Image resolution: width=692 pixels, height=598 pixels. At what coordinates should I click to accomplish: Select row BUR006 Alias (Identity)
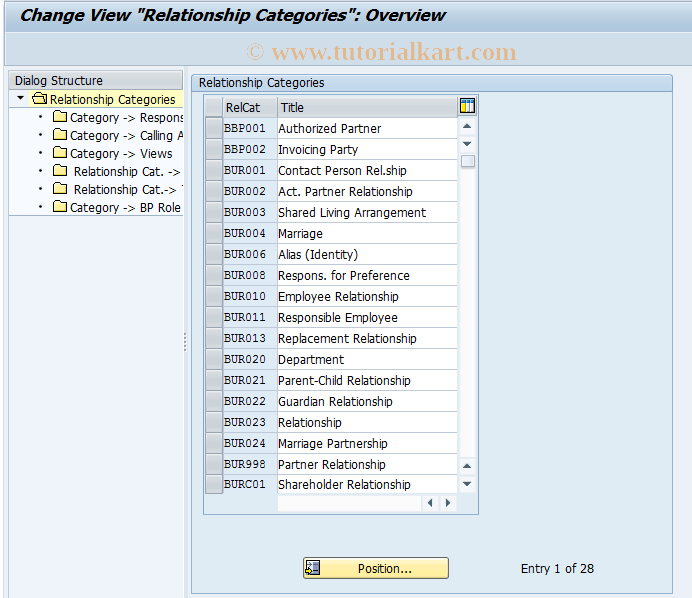pyautogui.click(x=214, y=254)
